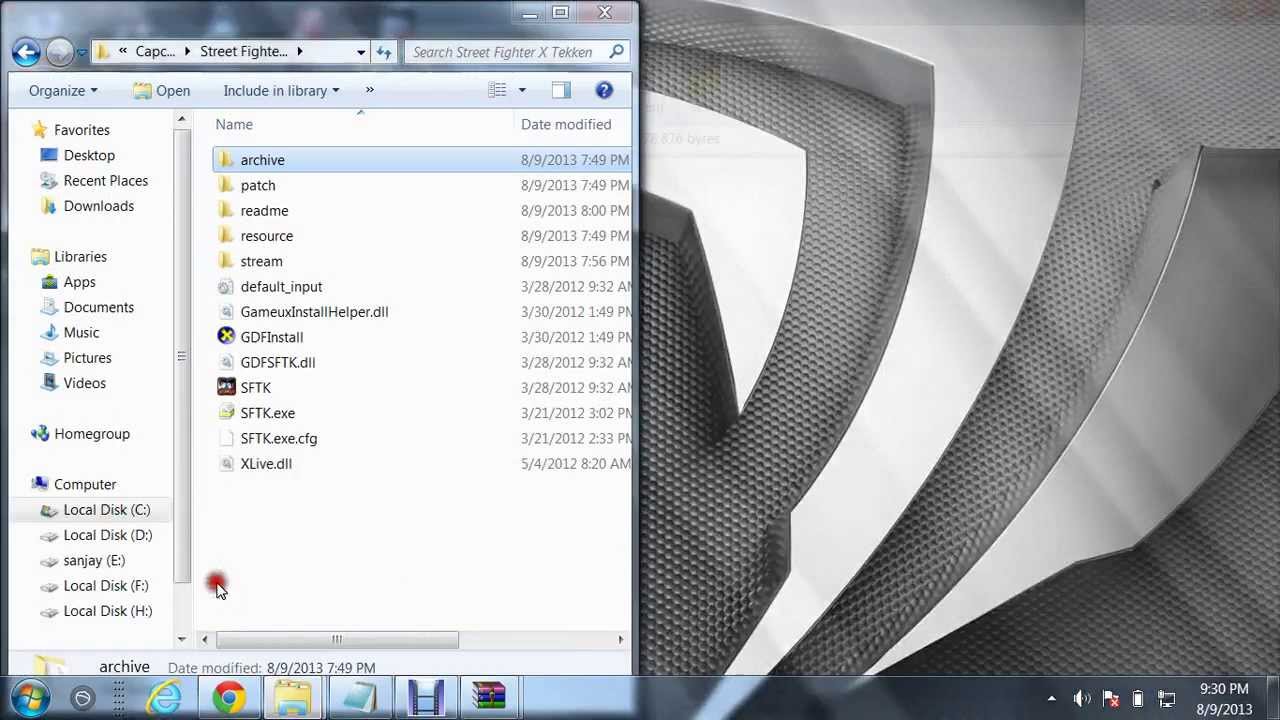Click navigation pane scroll down arrow
This screenshot has height=720, width=1280.
click(182, 639)
